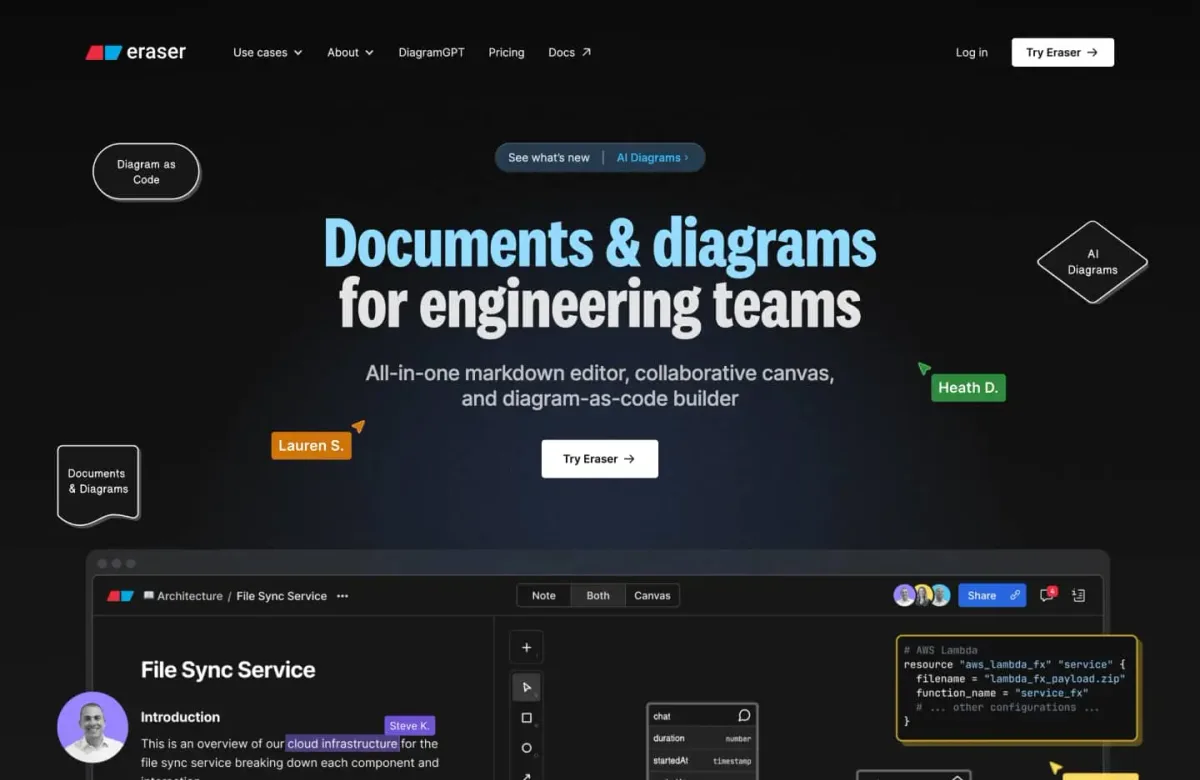This screenshot has width=1200, height=780.
Task: Click the Eraser logo in the header
Action: pyautogui.click(x=135, y=52)
